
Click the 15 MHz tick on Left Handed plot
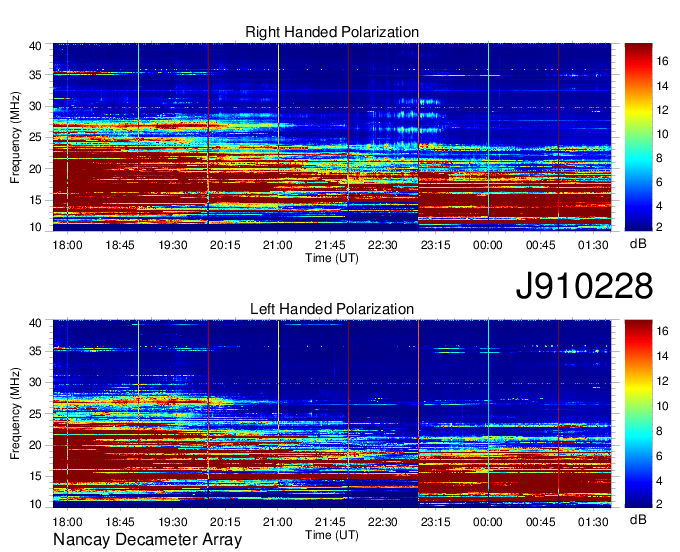point(35,476)
